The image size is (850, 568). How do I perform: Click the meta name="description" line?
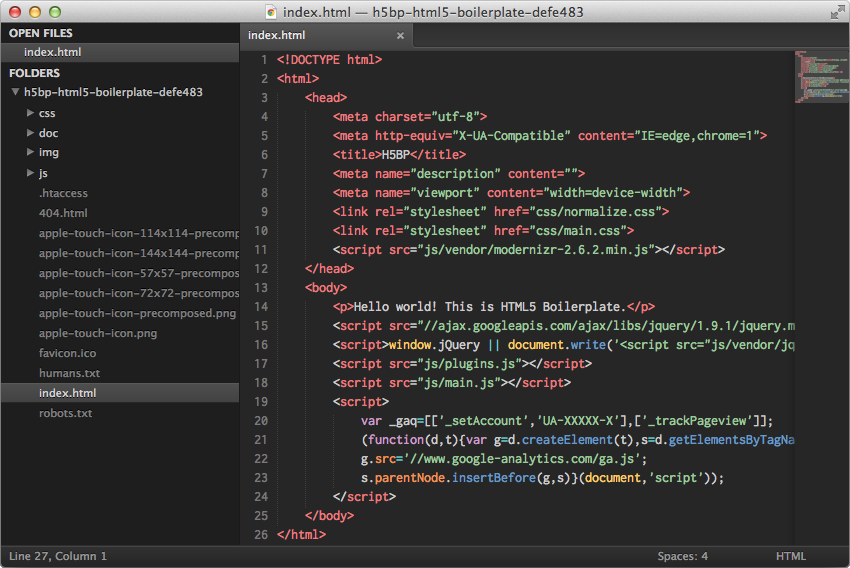[x=459, y=174]
